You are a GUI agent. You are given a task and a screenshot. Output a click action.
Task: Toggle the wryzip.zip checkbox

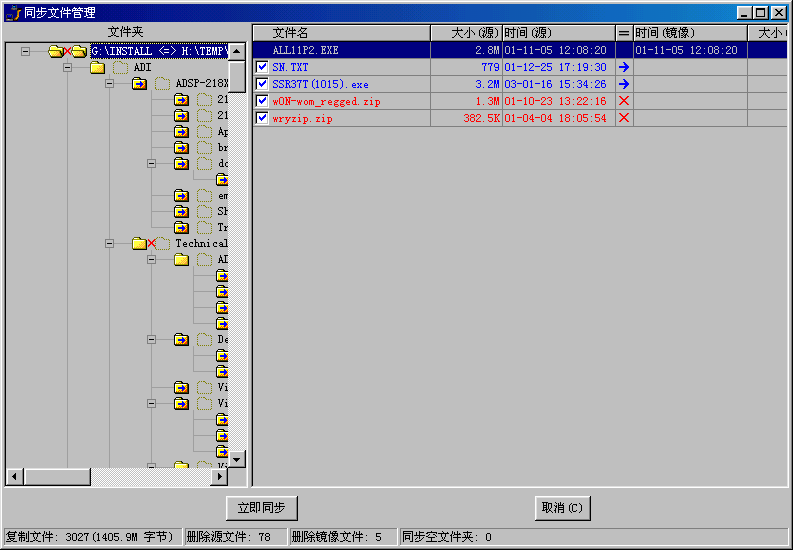(262, 118)
